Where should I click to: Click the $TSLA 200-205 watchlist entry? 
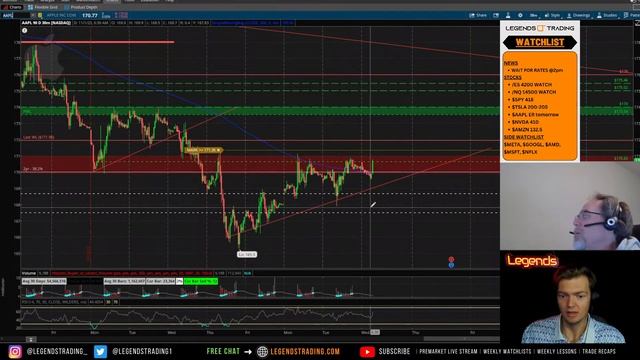(x=530, y=107)
